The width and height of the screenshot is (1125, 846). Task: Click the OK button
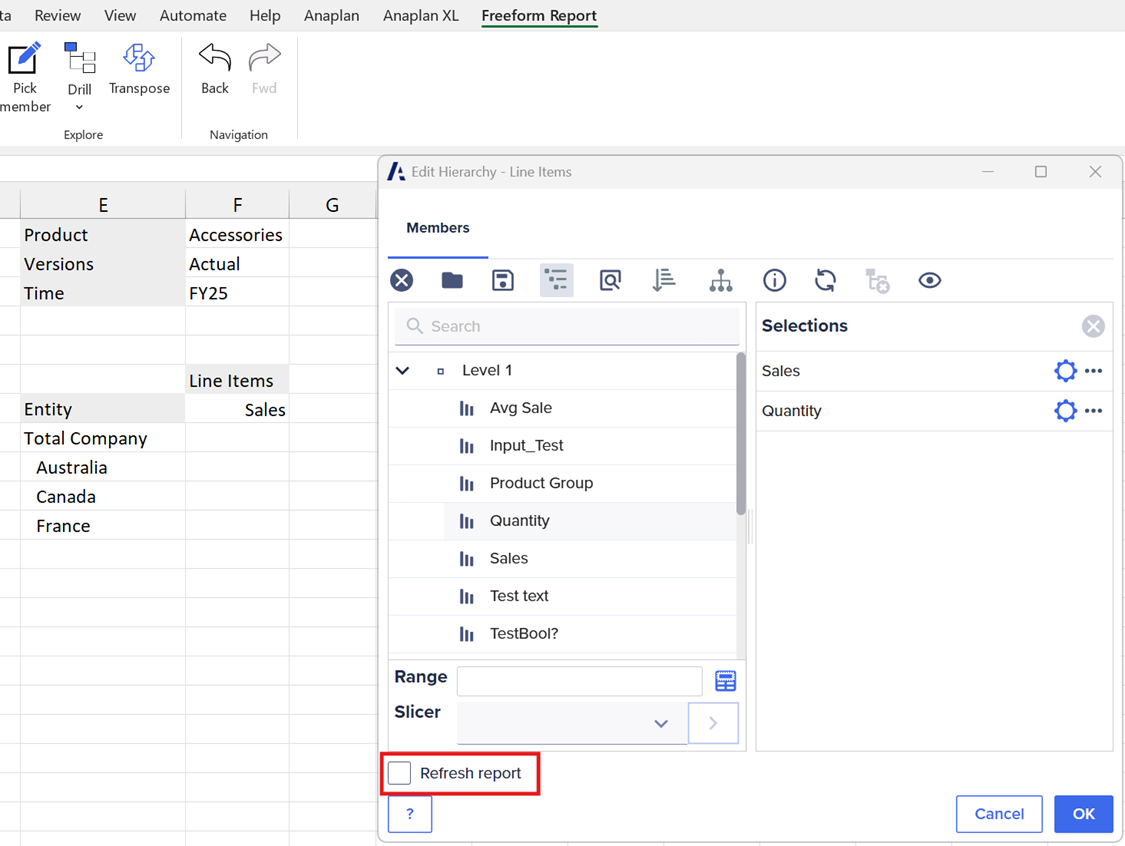[x=1083, y=814]
